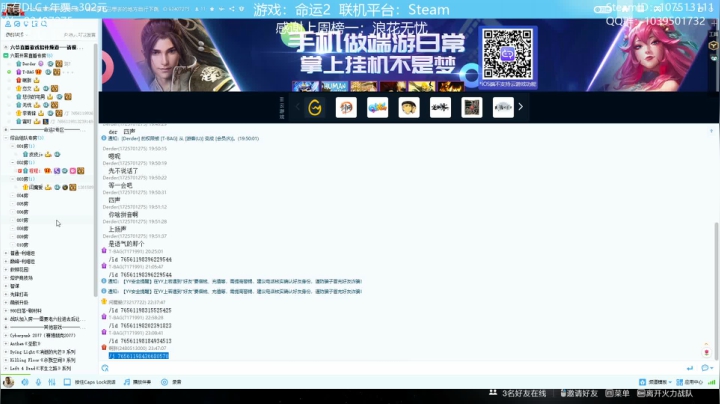
Task: Click the channel tree vertical scrollbar
Action: (95, 170)
